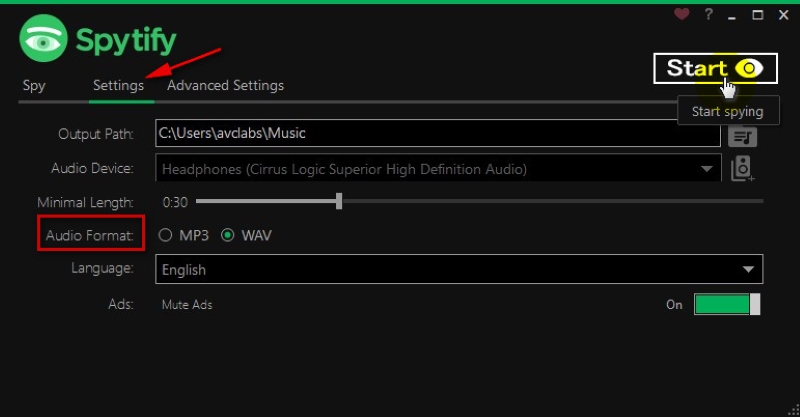
Task: Open help via question mark icon
Action: (708, 14)
